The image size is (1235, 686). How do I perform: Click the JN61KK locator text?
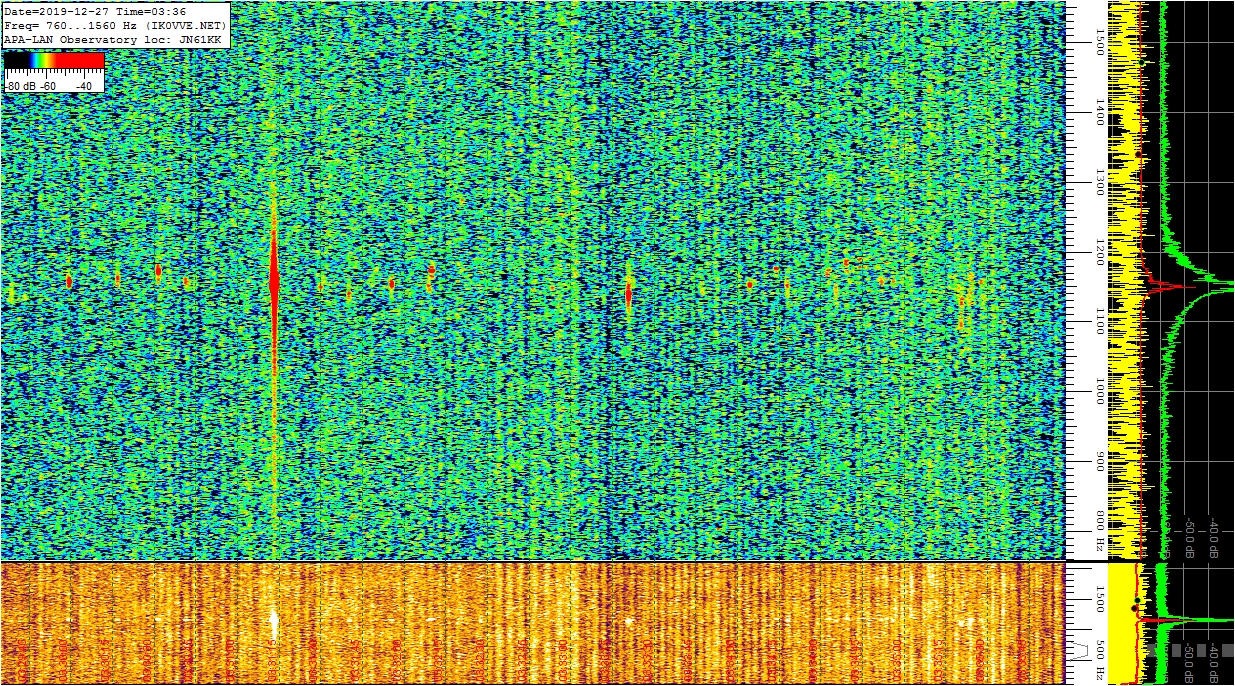pos(200,40)
